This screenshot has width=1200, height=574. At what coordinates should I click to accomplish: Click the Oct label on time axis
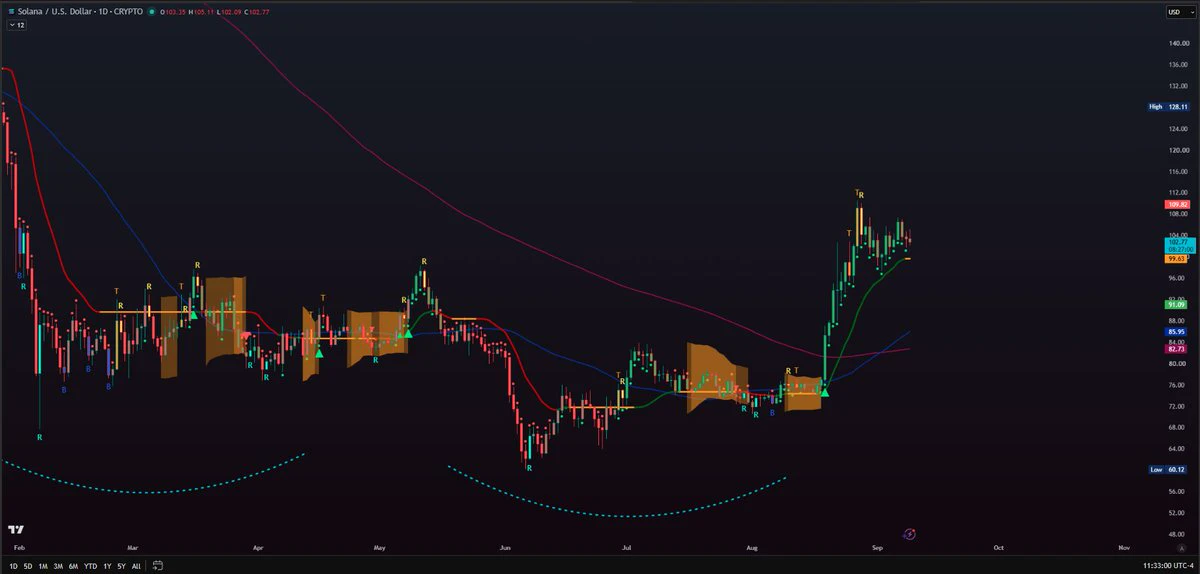[x=999, y=548]
